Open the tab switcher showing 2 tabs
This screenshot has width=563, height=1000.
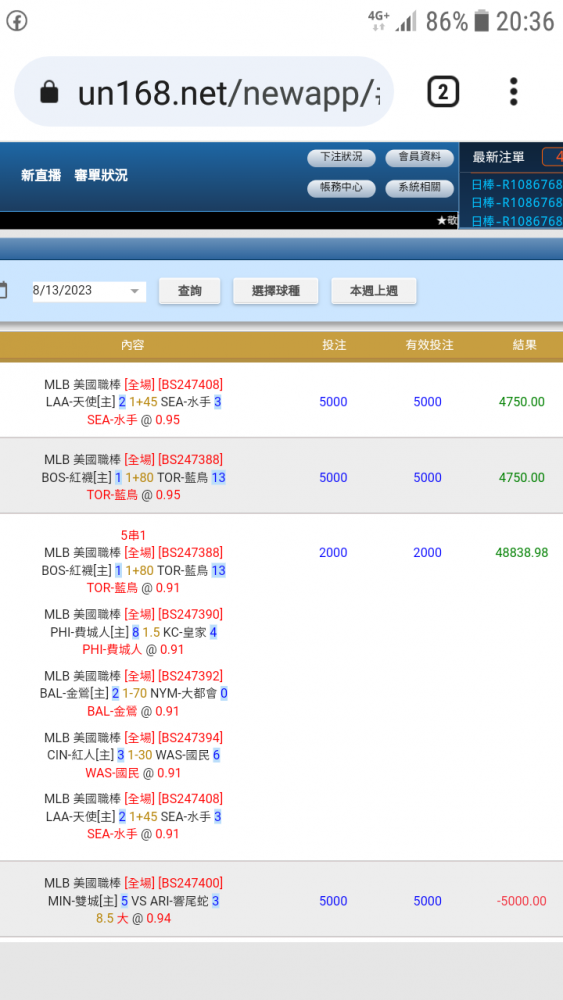point(443,92)
